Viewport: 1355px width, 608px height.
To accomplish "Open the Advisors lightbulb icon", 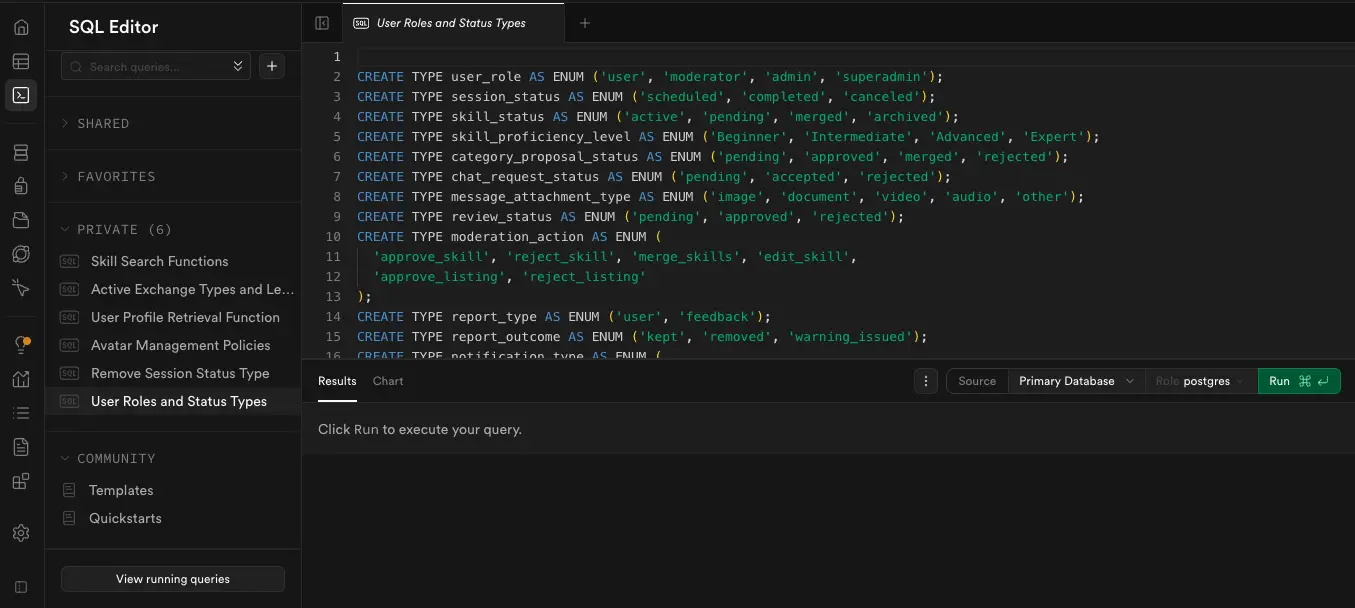I will (x=21, y=345).
